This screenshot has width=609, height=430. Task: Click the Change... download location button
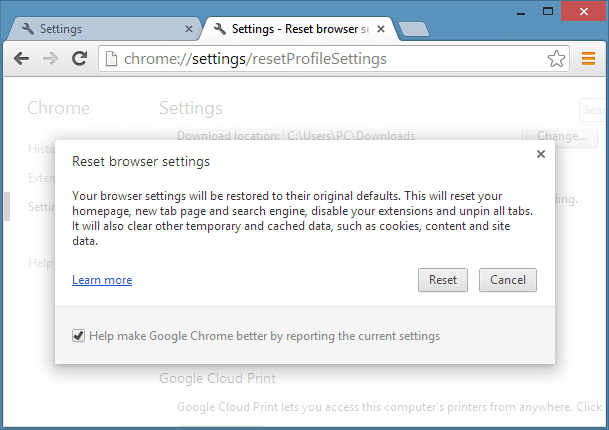pos(562,136)
